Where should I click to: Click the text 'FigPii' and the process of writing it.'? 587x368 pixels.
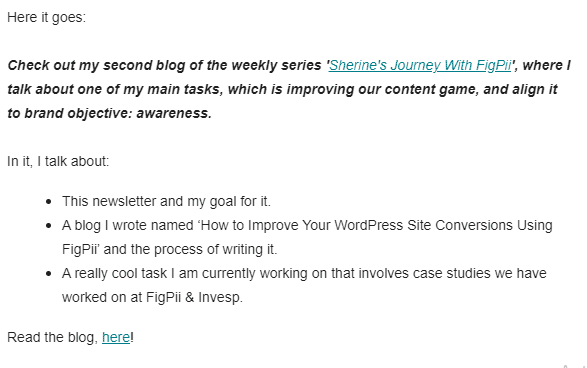tap(170, 249)
